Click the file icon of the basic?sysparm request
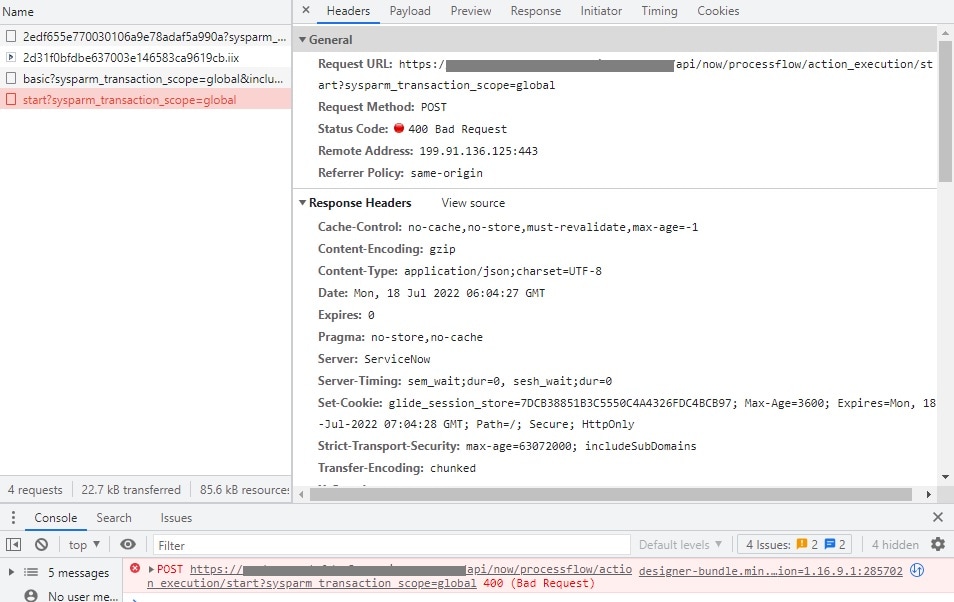The image size is (954, 602). pyautogui.click(x=11, y=79)
